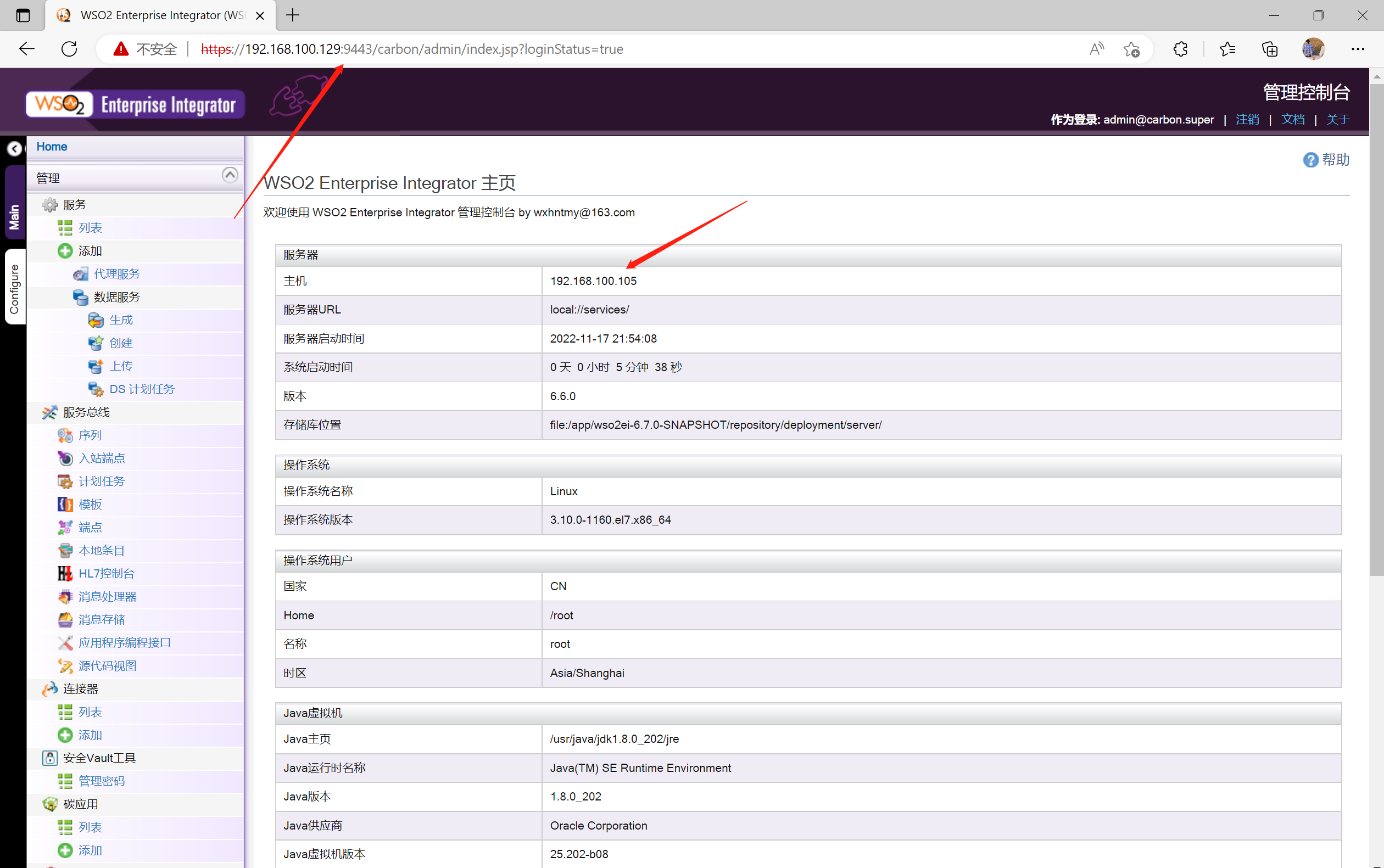The height and width of the screenshot is (868, 1384).
Task: Open 列表 under 连接器
Action: [90, 713]
